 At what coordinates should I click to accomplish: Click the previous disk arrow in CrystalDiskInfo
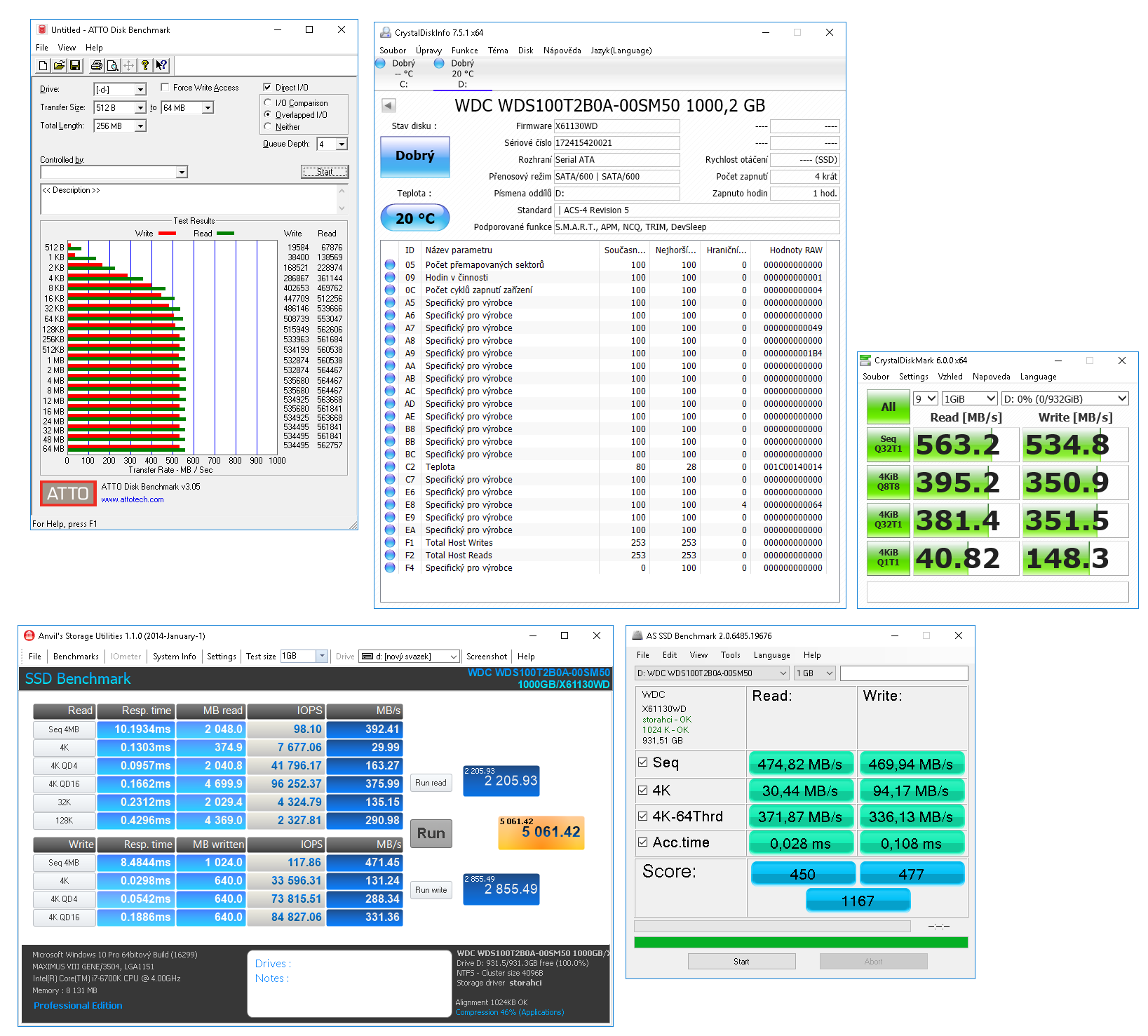[389, 106]
